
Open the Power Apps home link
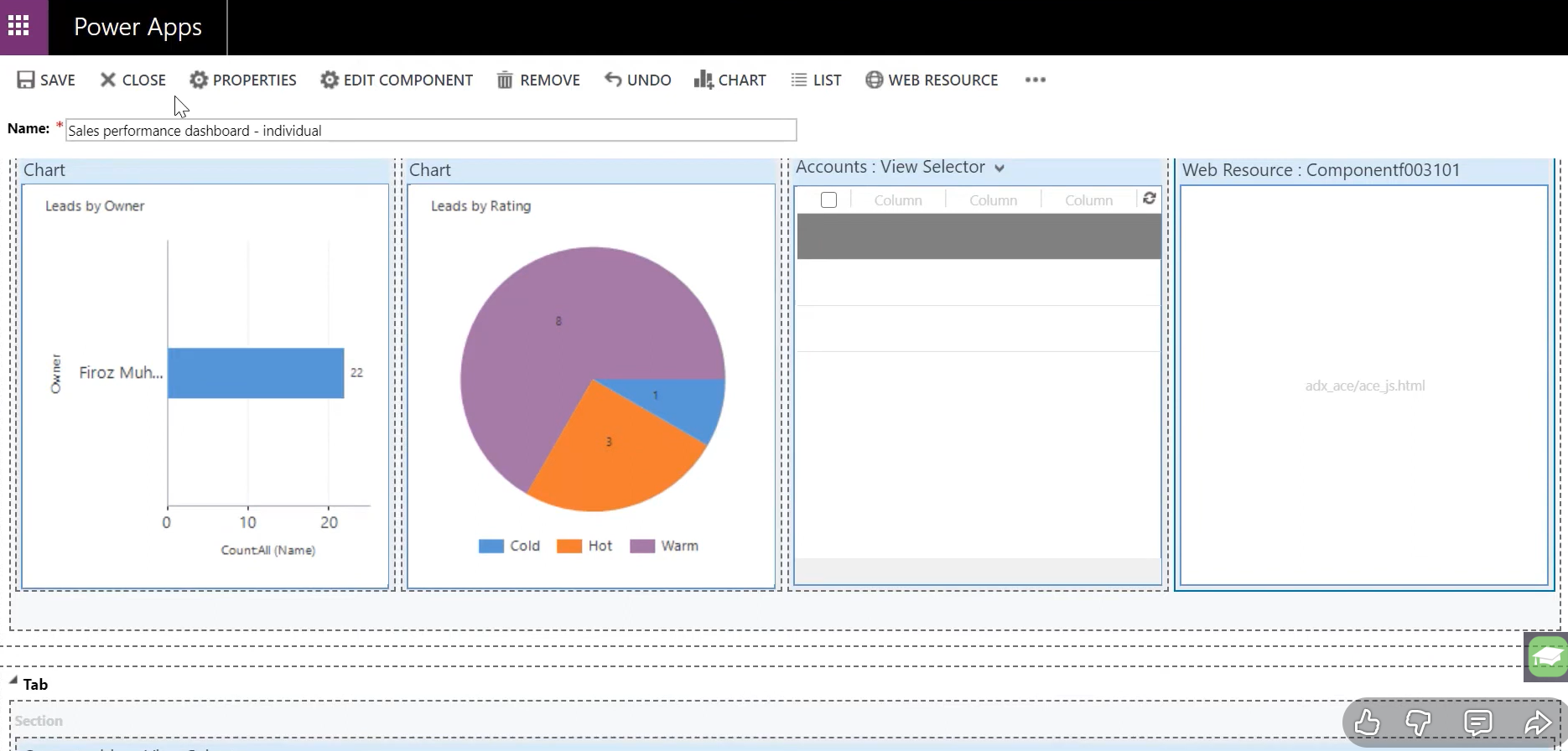[138, 27]
